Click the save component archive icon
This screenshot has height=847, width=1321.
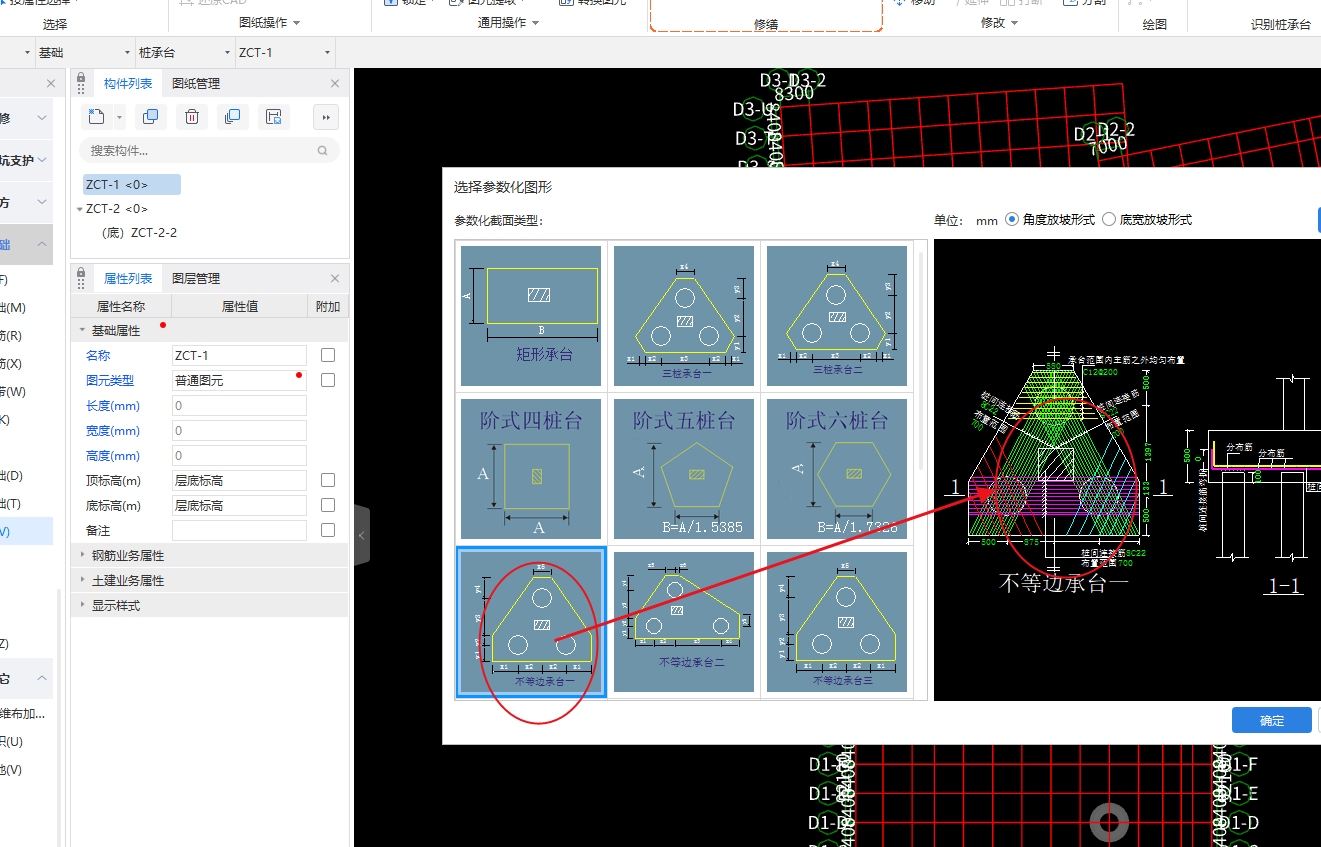273,117
